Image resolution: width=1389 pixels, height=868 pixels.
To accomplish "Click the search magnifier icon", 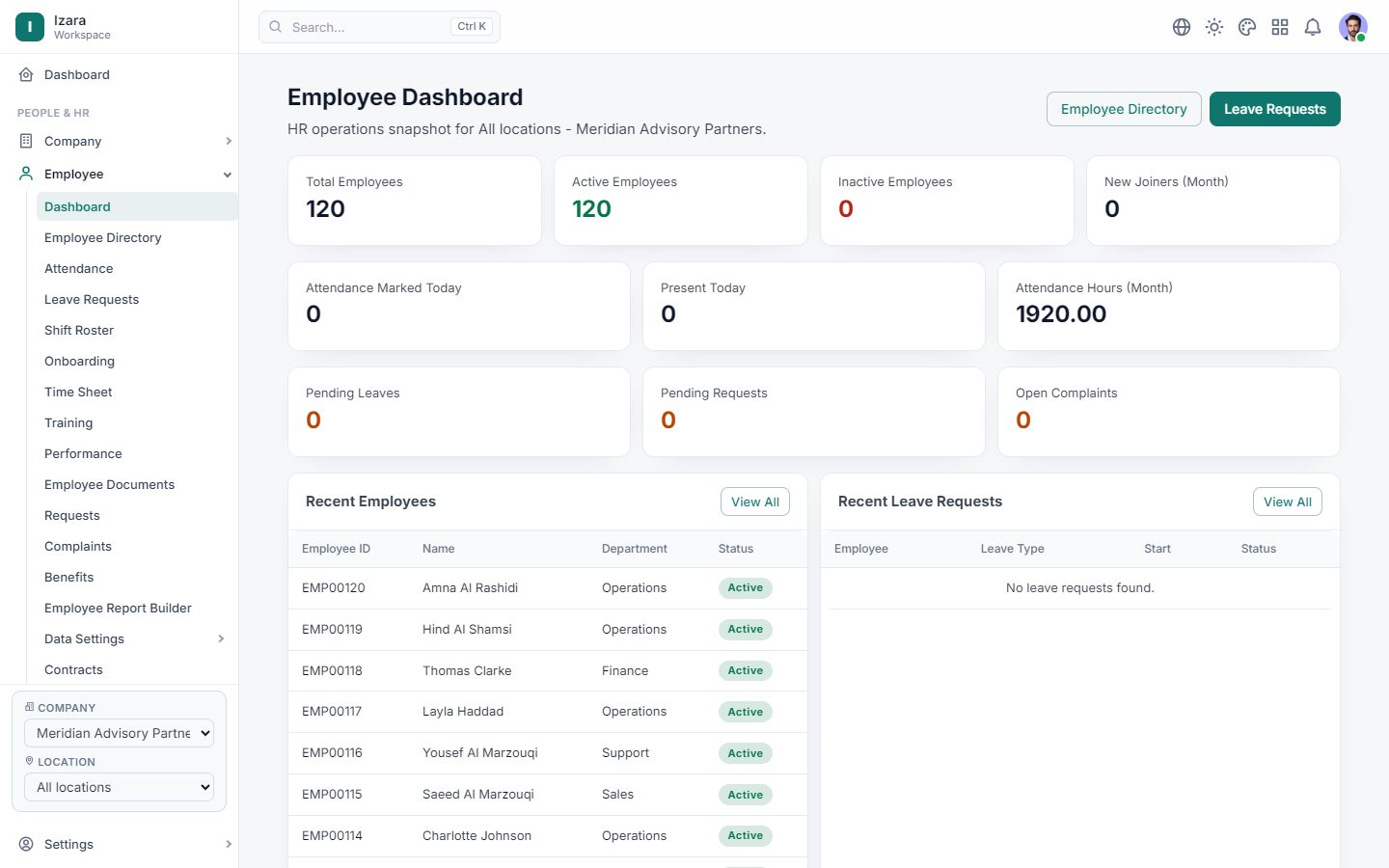I will [x=275, y=27].
